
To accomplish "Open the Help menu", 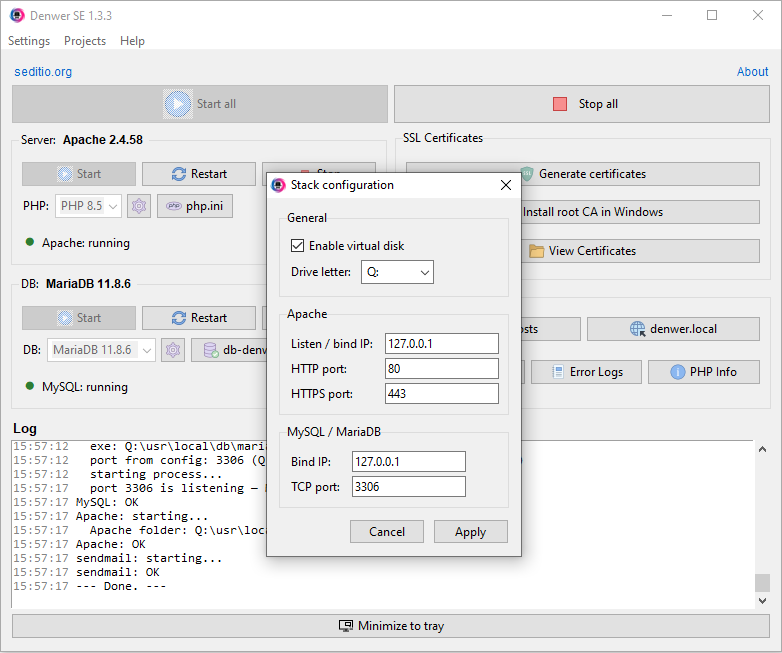I will click(x=132, y=41).
